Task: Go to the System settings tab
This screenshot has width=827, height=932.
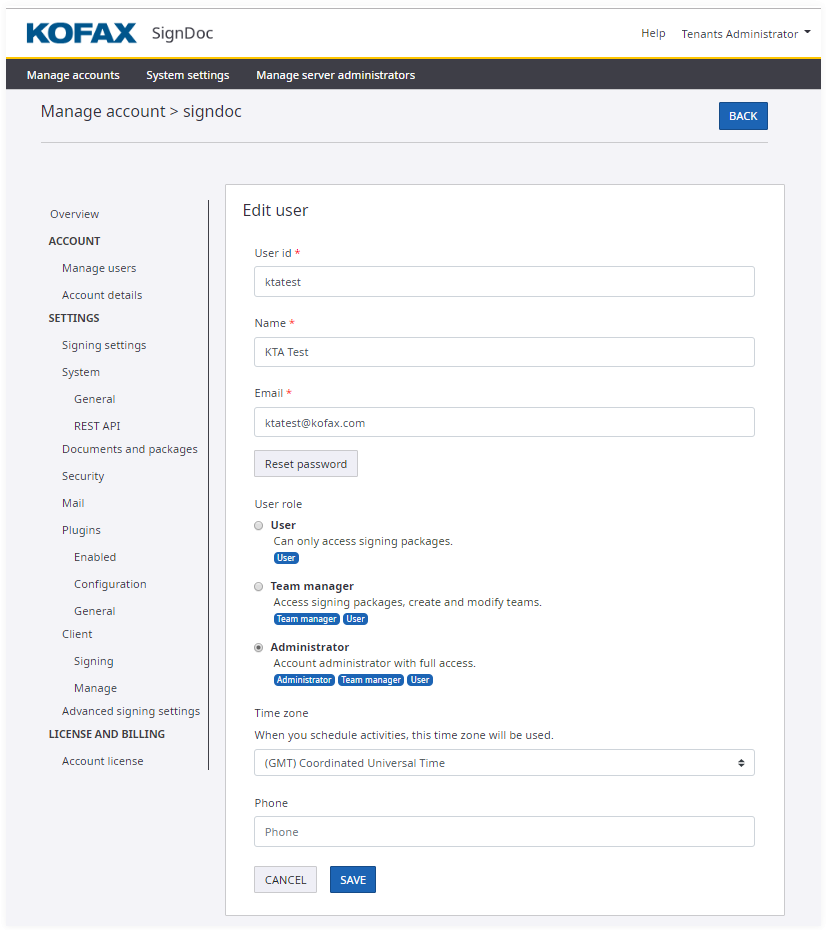Action: click(x=187, y=75)
